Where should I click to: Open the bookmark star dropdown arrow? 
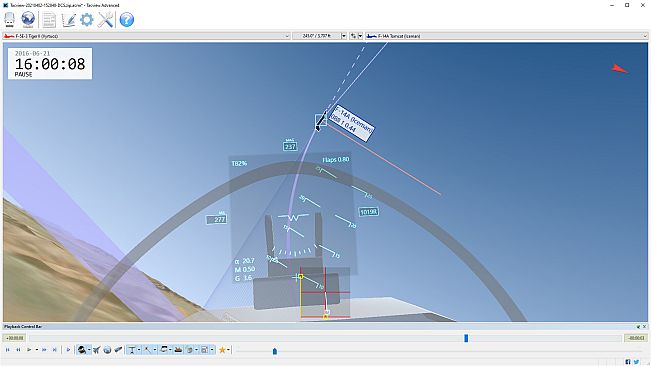(228, 350)
